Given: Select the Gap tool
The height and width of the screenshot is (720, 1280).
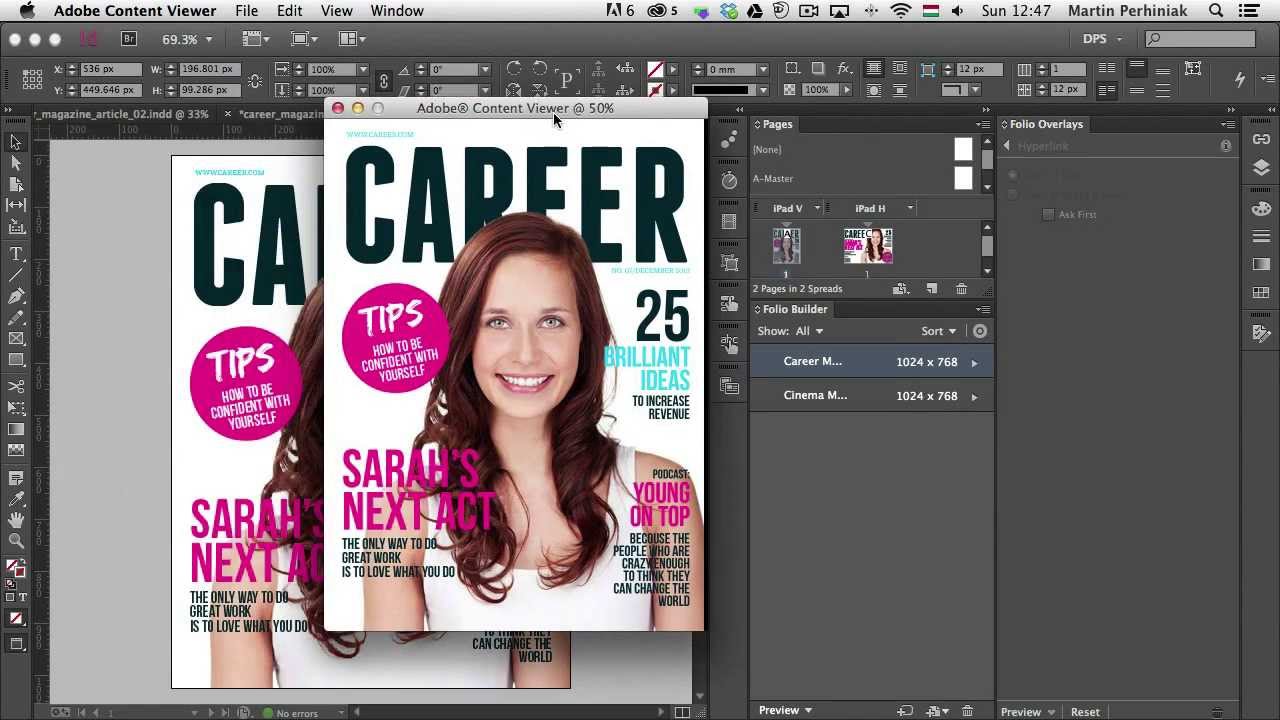Looking at the screenshot, I should click(16, 205).
